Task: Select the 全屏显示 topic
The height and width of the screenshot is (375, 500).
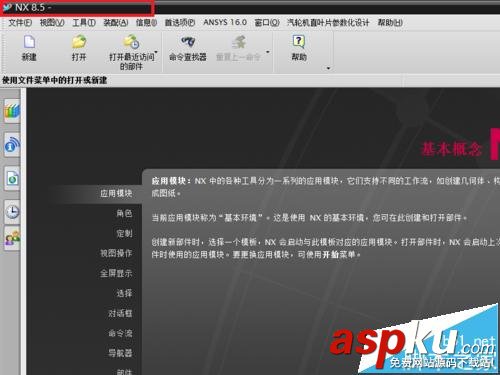Action: point(116,273)
